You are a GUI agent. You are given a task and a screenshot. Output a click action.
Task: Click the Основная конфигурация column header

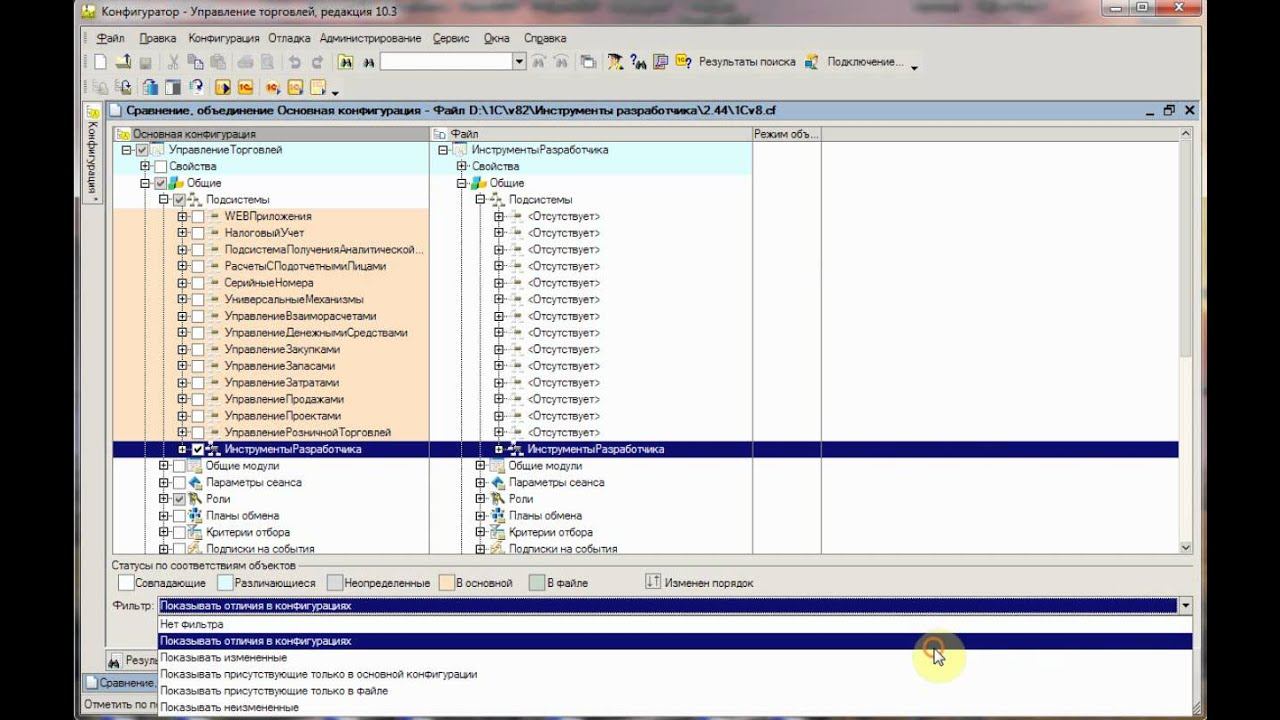(x=271, y=133)
